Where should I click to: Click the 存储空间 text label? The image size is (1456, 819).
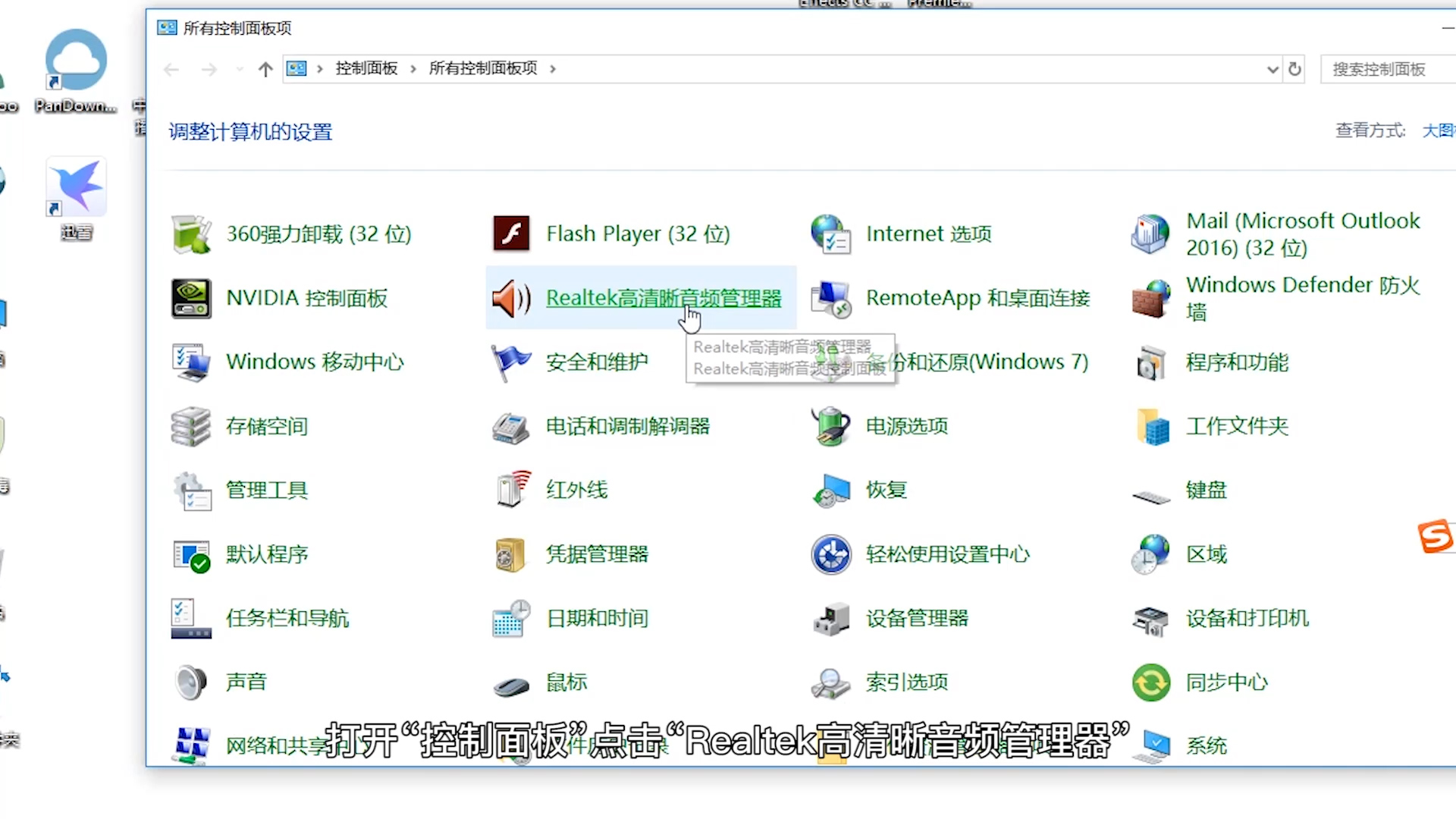click(267, 426)
